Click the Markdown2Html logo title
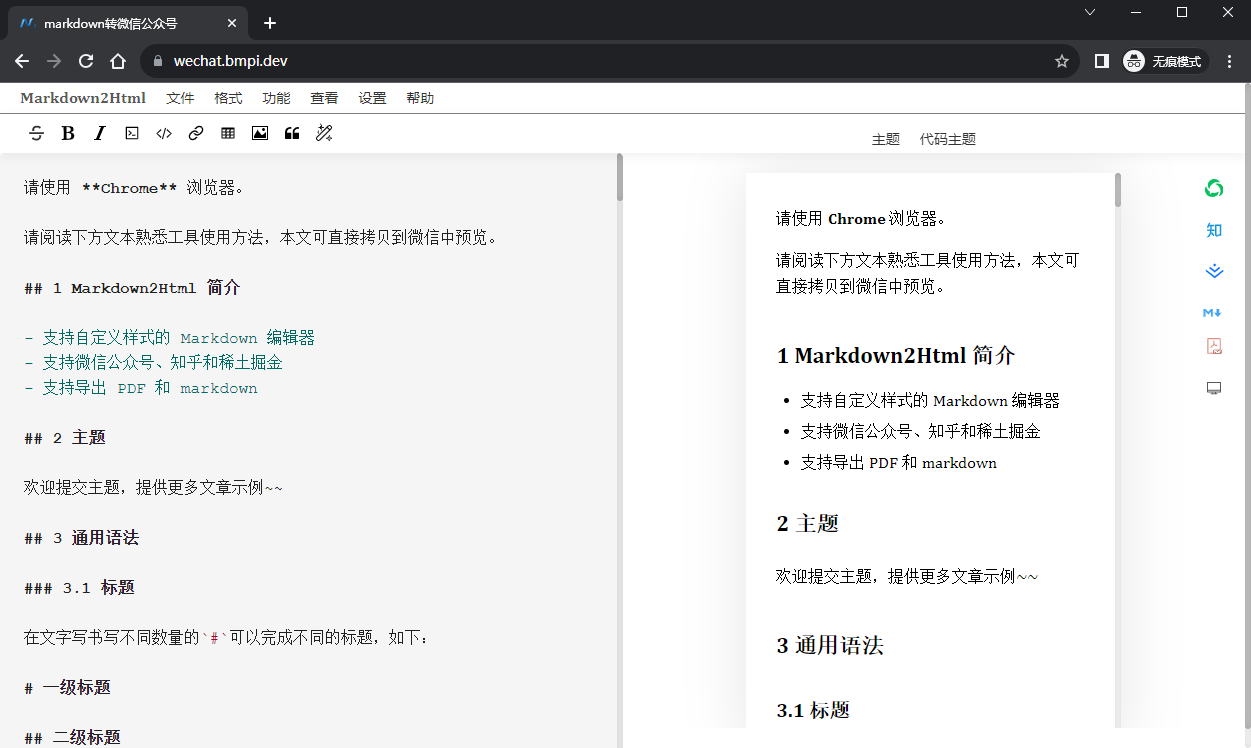This screenshot has height=748, width=1251. pyautogui.click(x=83, y=98)
